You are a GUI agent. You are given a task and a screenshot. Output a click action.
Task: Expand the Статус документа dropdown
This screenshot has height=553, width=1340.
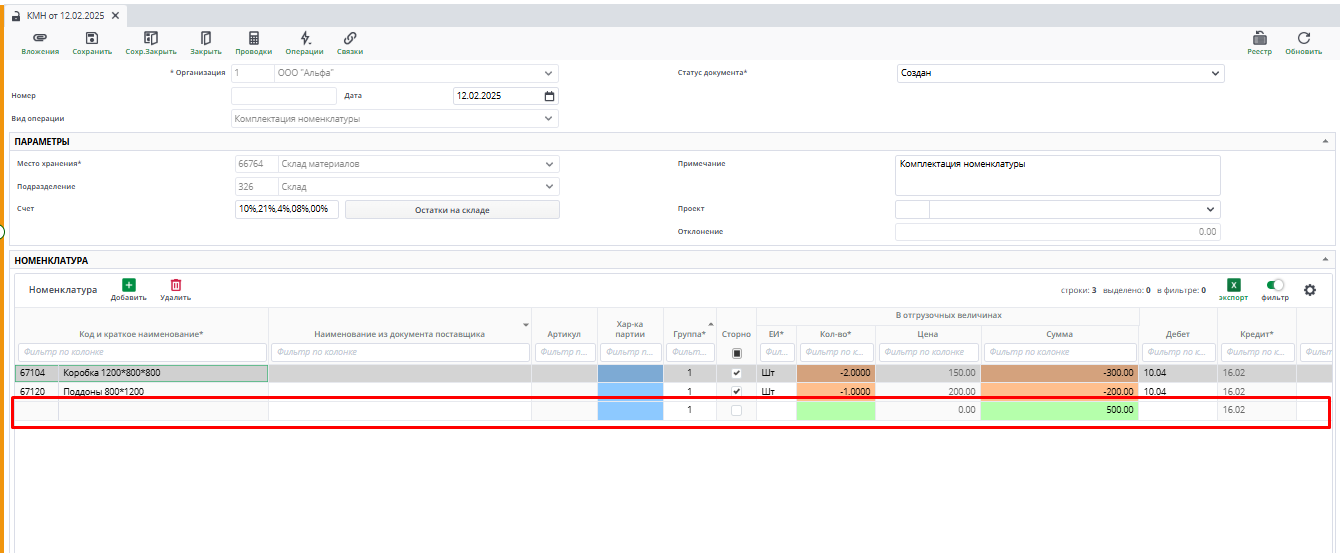(1215, 73)
